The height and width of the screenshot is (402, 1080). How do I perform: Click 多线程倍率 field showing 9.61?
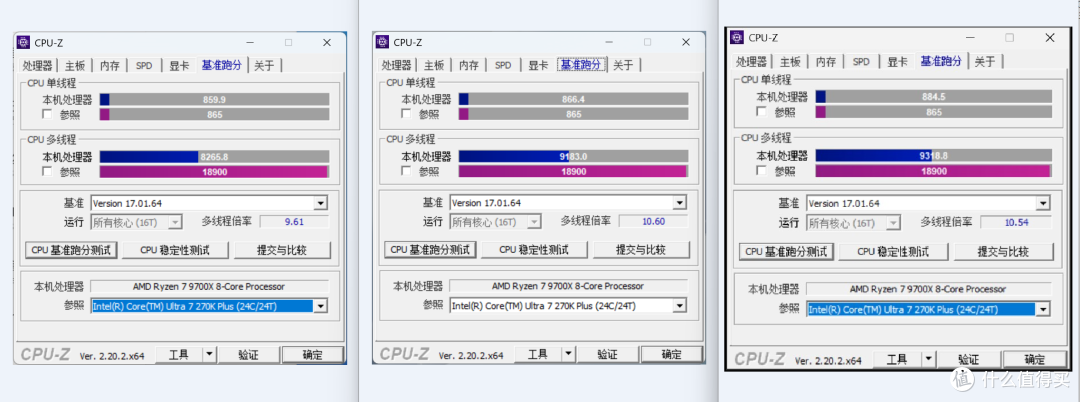point(294,222)
